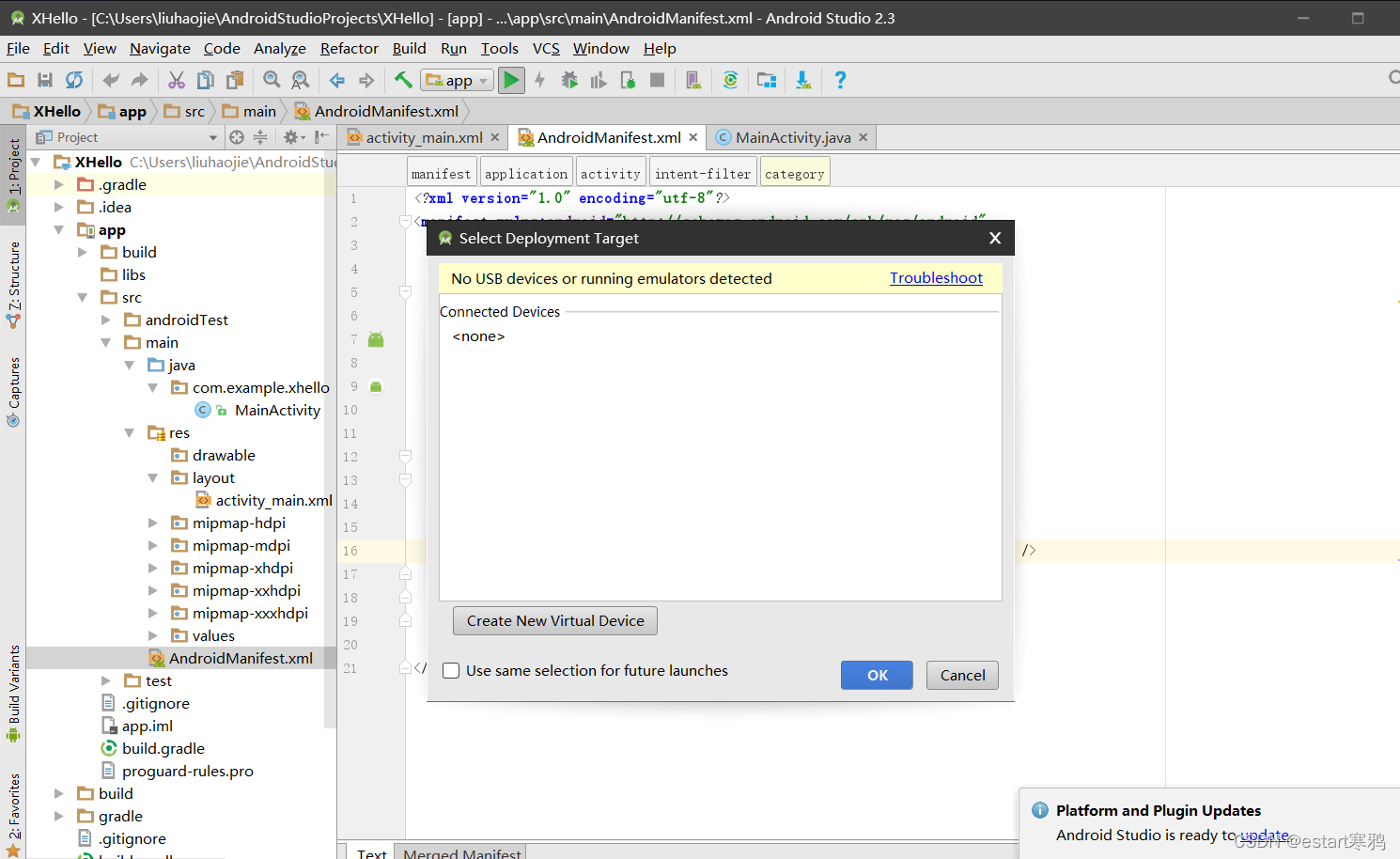1400x859 pixels.
Task: Click the red Stop icon
Action: [658, 80]
